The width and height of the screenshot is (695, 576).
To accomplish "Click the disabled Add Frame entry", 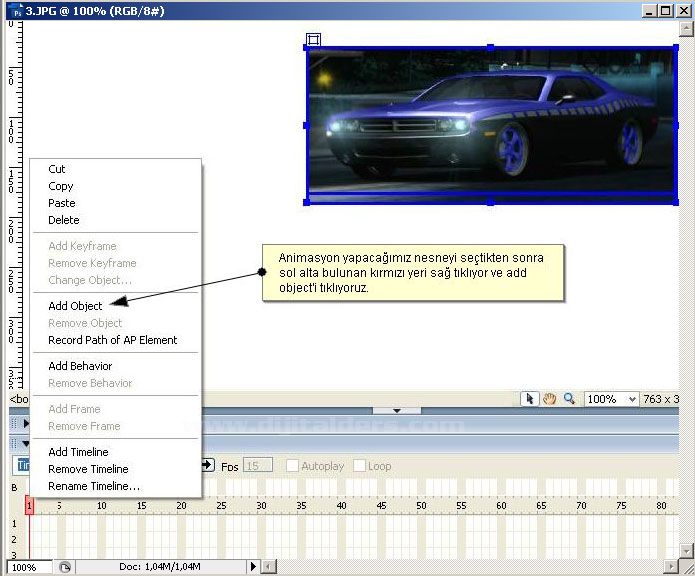I will pos(74,409).
